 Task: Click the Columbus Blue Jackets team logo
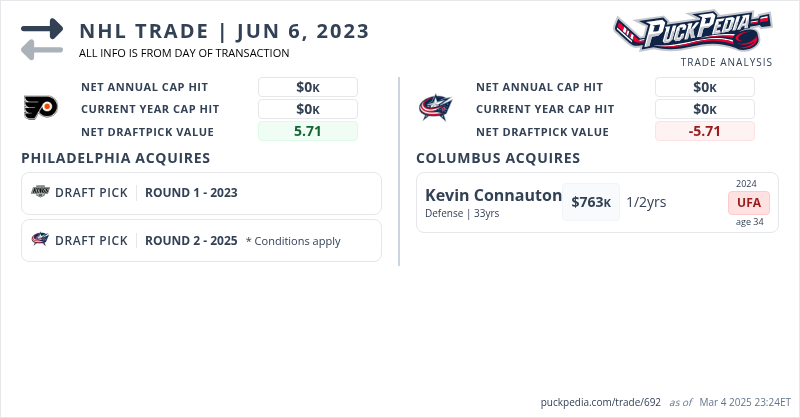(436, 107)
